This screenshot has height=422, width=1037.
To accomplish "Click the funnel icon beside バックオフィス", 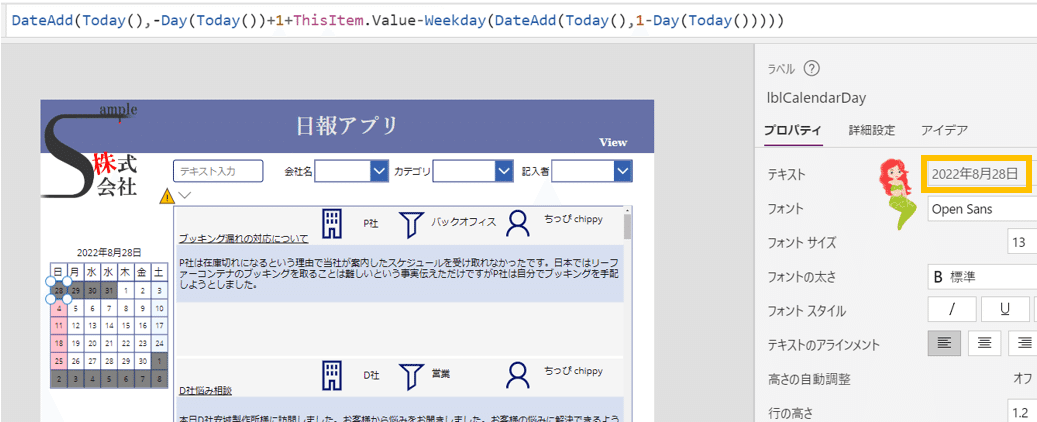I will click(x=411, y=224).
